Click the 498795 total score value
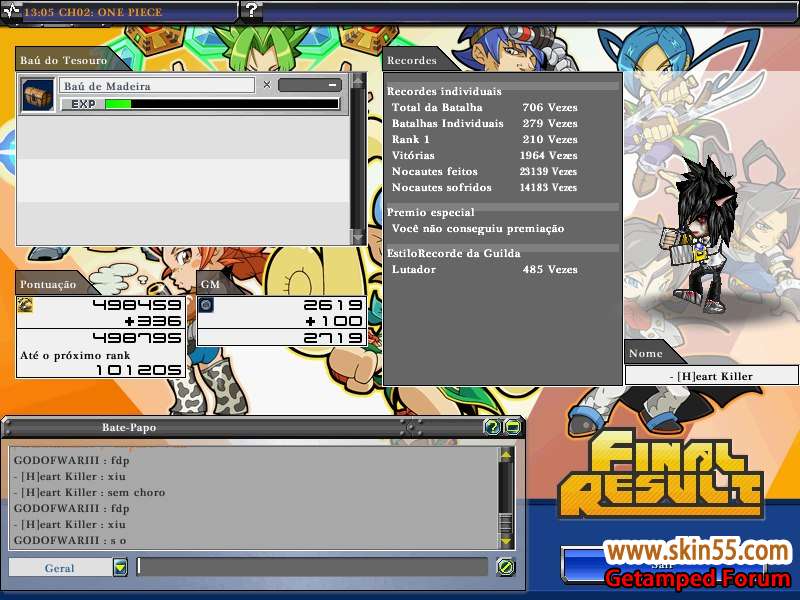 click(x=137, y=338)
